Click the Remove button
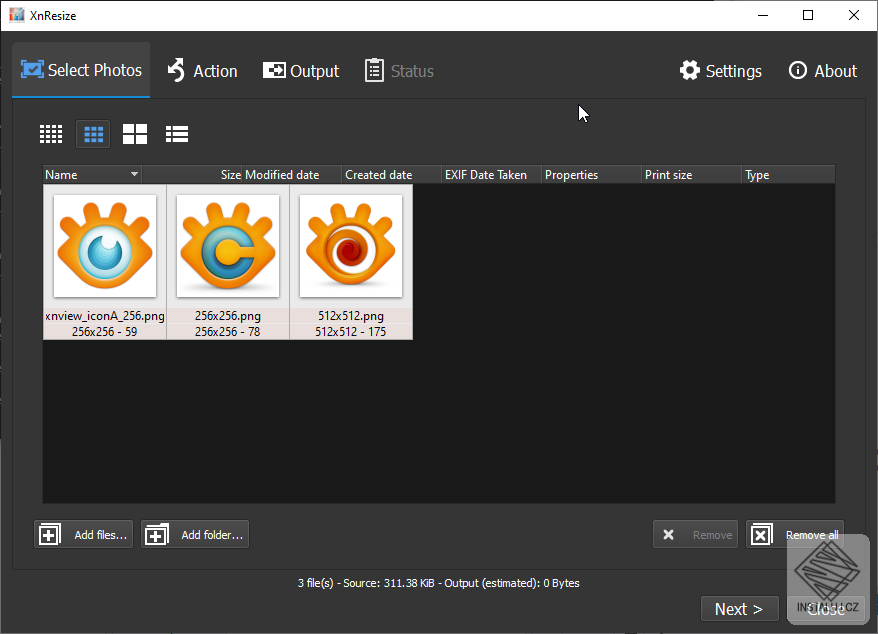 [x=695, y=535]
